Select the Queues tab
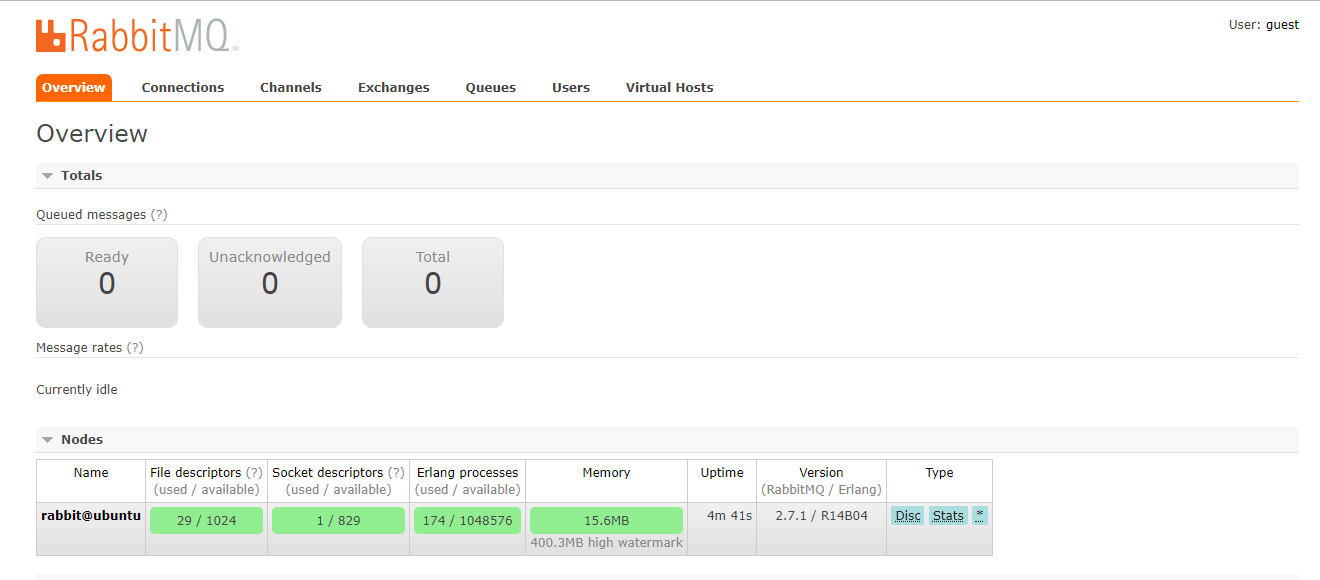 click(x=491, y=88)
